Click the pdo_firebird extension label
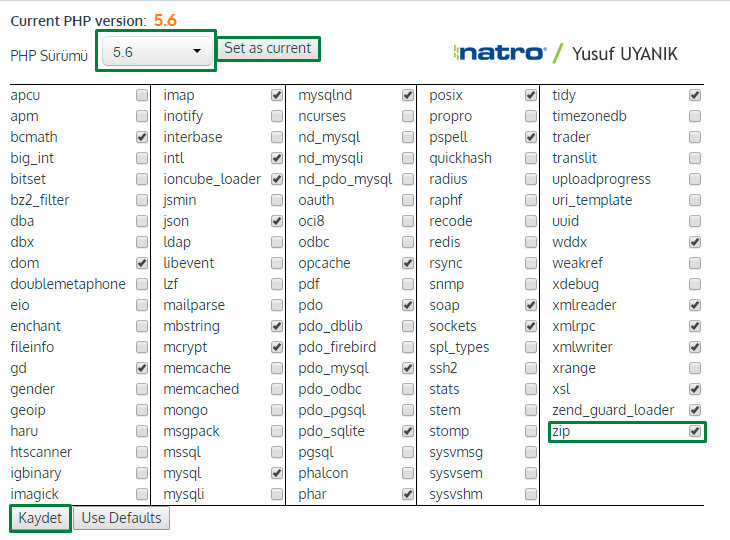 (x=337, y=347)
